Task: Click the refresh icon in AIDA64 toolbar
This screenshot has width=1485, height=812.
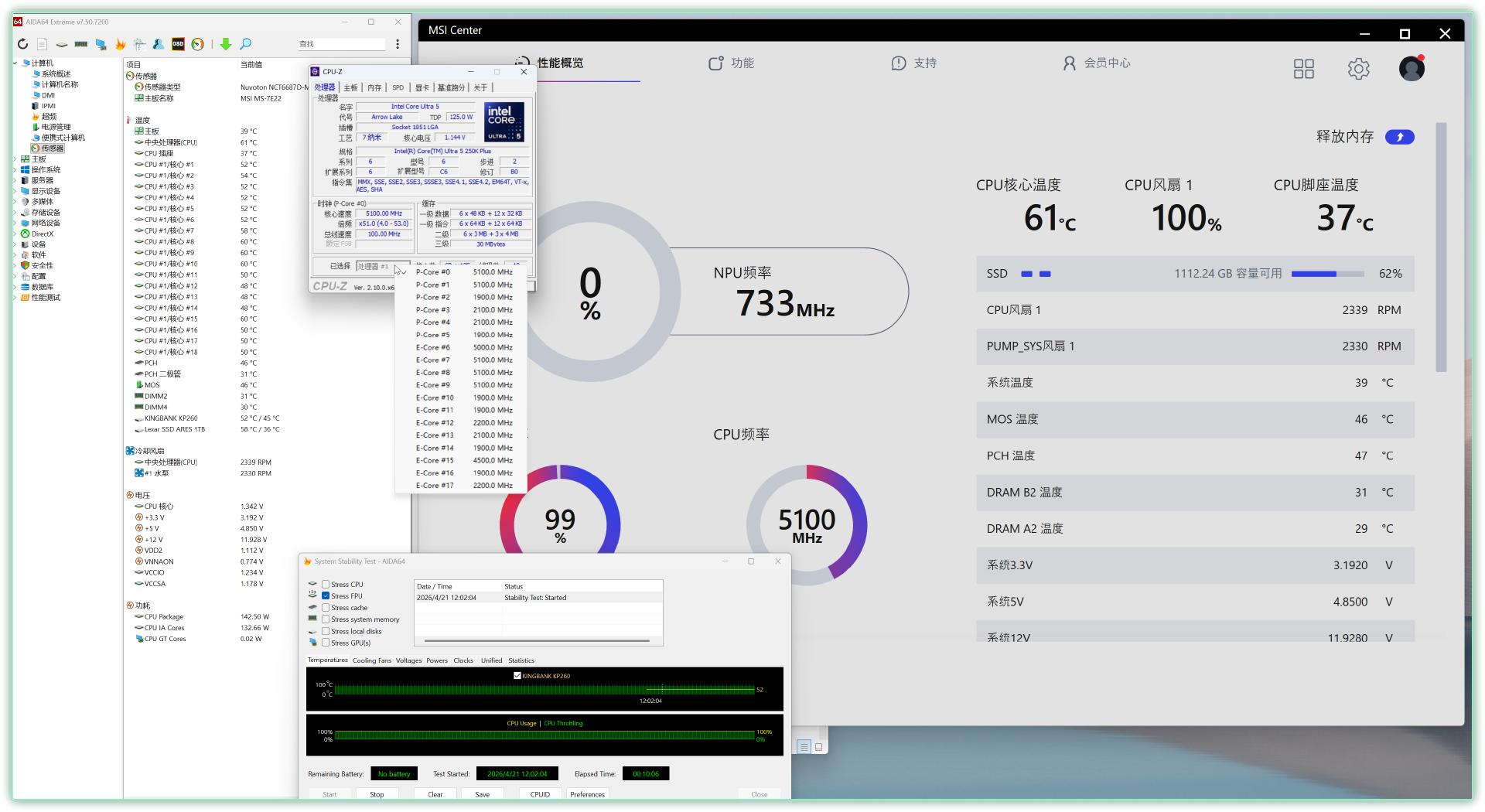Action: [22, 44]
